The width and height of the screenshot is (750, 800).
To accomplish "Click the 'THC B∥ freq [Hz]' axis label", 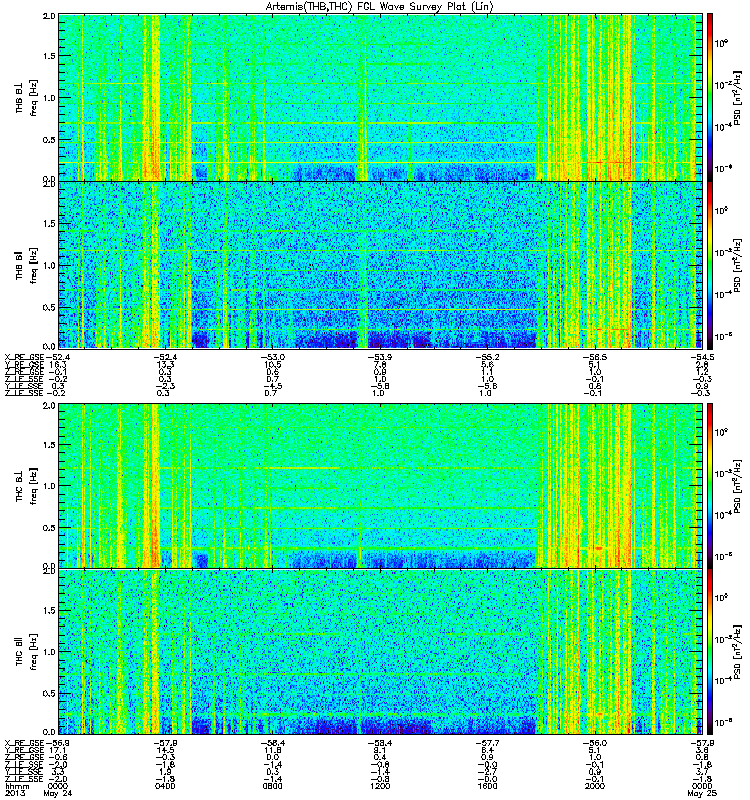I will pyautogui.click(x=27, y=652).
